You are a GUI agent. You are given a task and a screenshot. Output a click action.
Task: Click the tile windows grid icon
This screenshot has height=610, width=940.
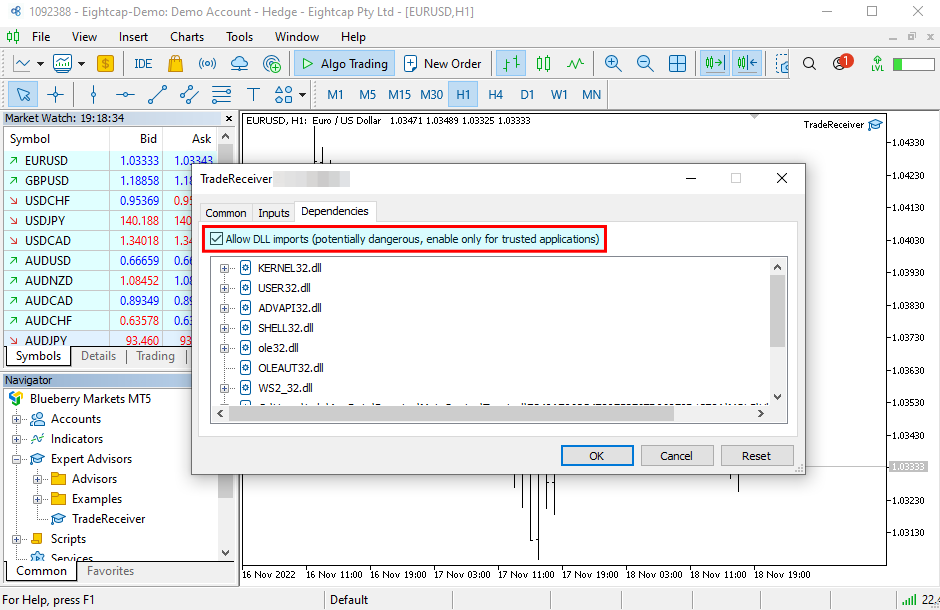(678, 63)
